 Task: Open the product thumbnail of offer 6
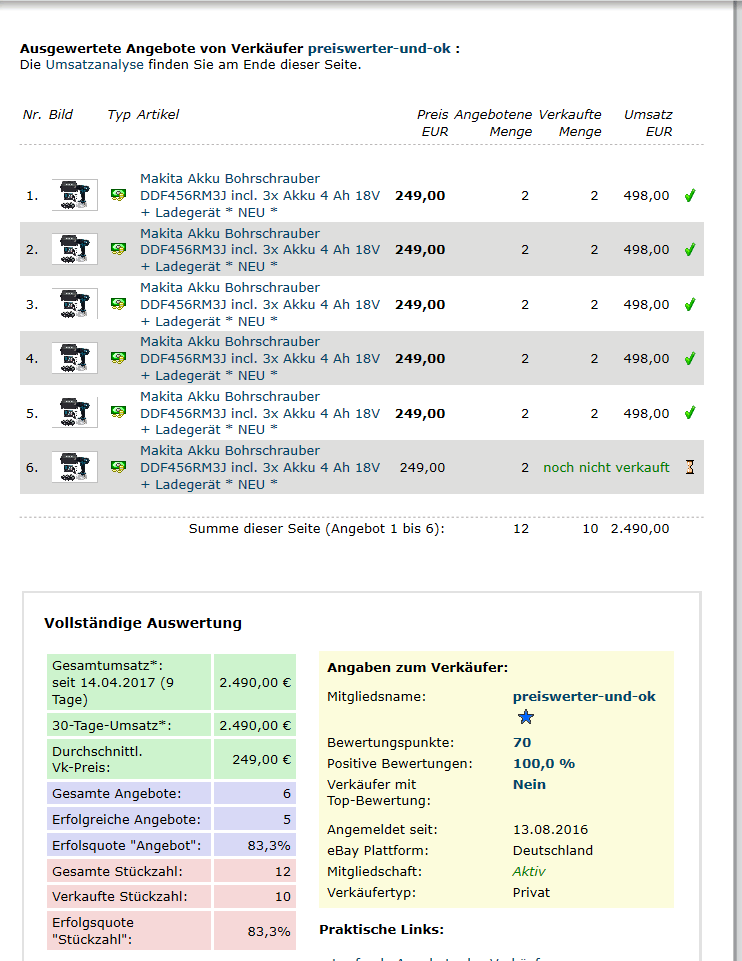74,467
